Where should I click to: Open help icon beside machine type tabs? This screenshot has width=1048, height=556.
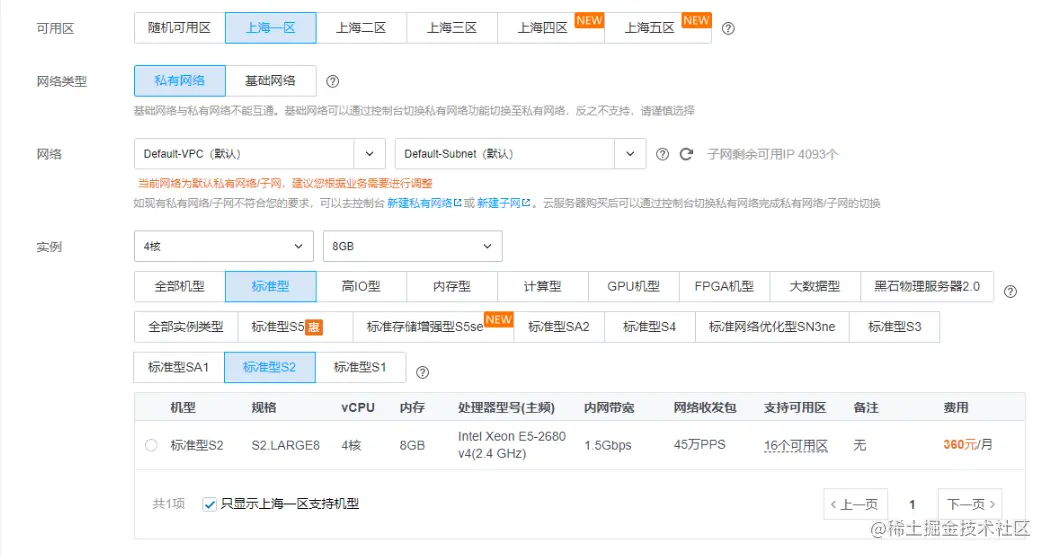1011,291
